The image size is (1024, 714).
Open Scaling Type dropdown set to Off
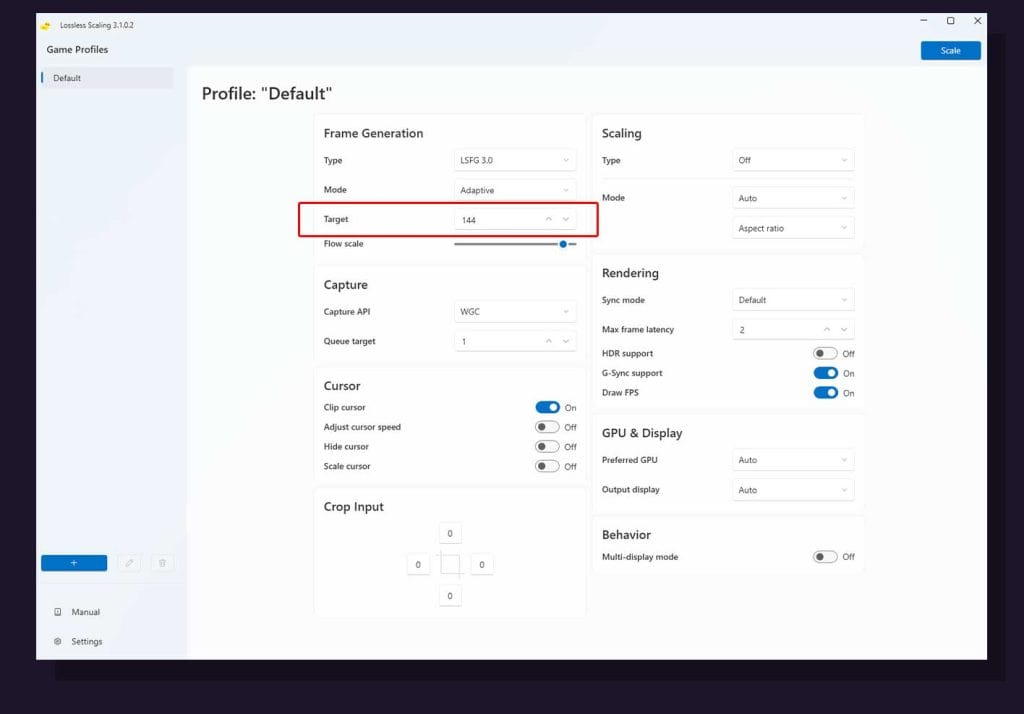793,160
